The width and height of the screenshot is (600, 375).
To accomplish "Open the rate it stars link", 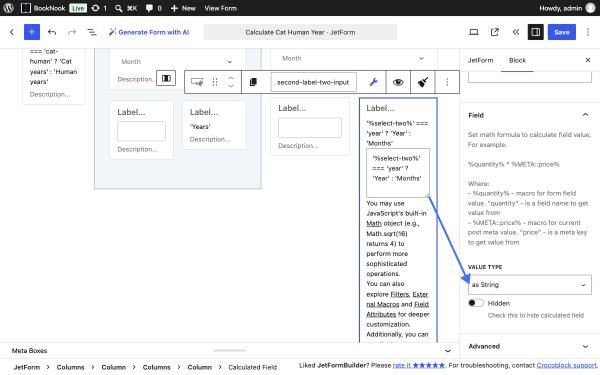I will pyautogui.click(x=419, y=365).
